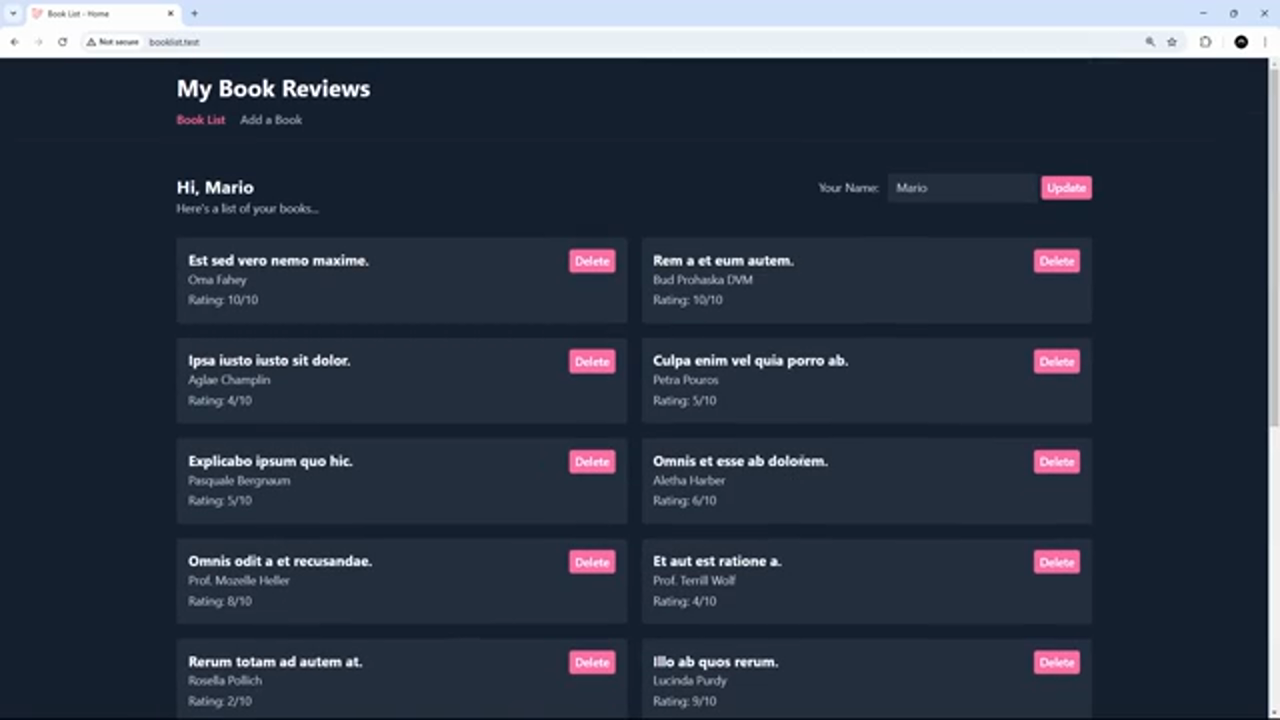The height and width of the screenshot is (720, 1280).
Task: Select the Book List - Home browser tab
Action: tap(103, 14)
